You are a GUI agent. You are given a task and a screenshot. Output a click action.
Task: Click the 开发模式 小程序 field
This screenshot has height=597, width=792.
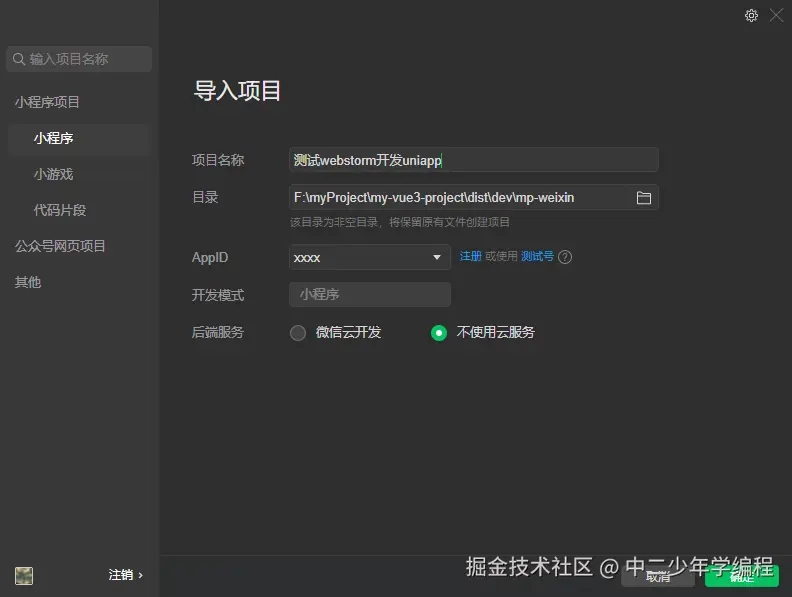(x=370, y=294)
